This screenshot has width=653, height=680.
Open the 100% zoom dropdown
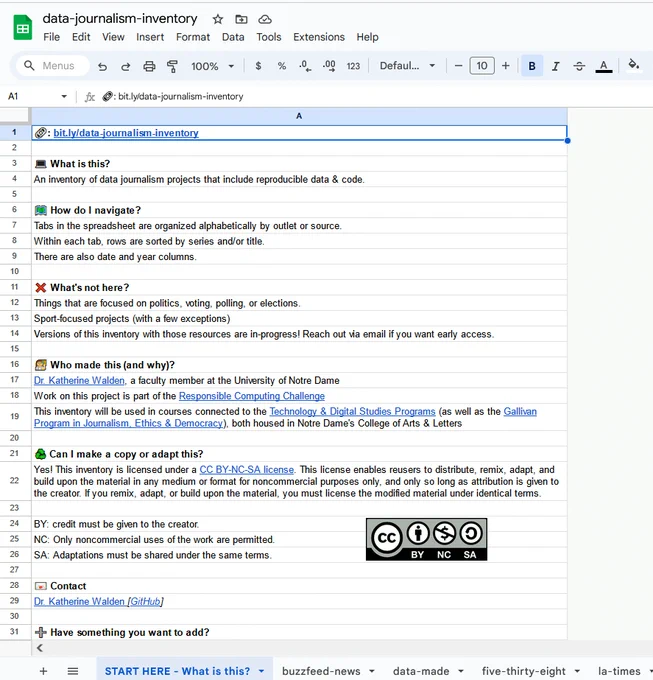point(212,66)
